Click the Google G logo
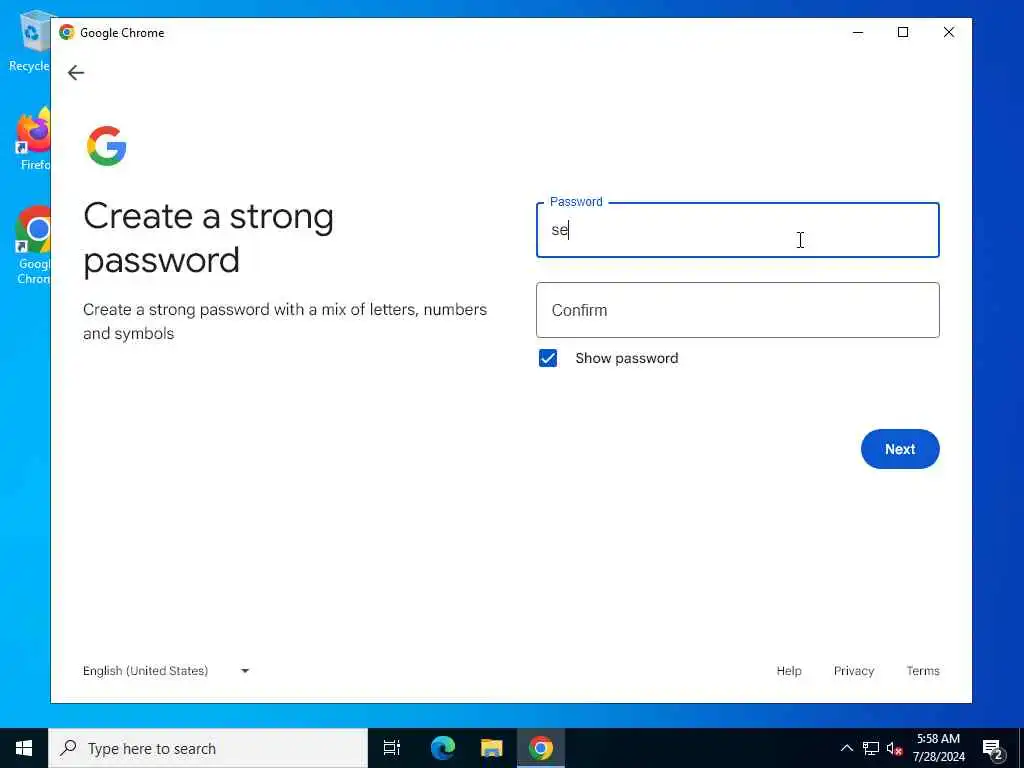 click(106, 146)
